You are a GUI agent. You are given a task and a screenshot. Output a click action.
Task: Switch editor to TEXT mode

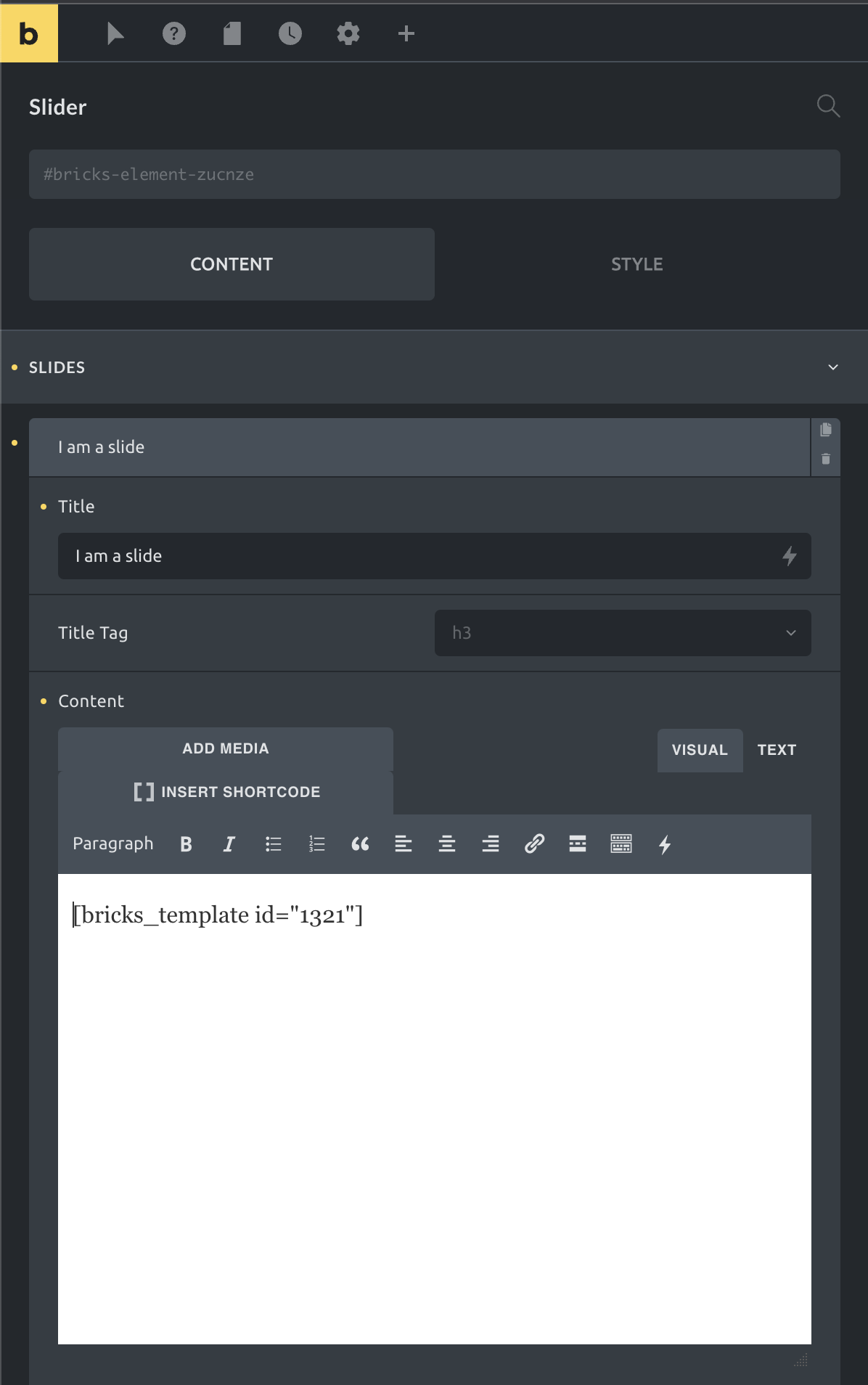[x=777, y=750]
